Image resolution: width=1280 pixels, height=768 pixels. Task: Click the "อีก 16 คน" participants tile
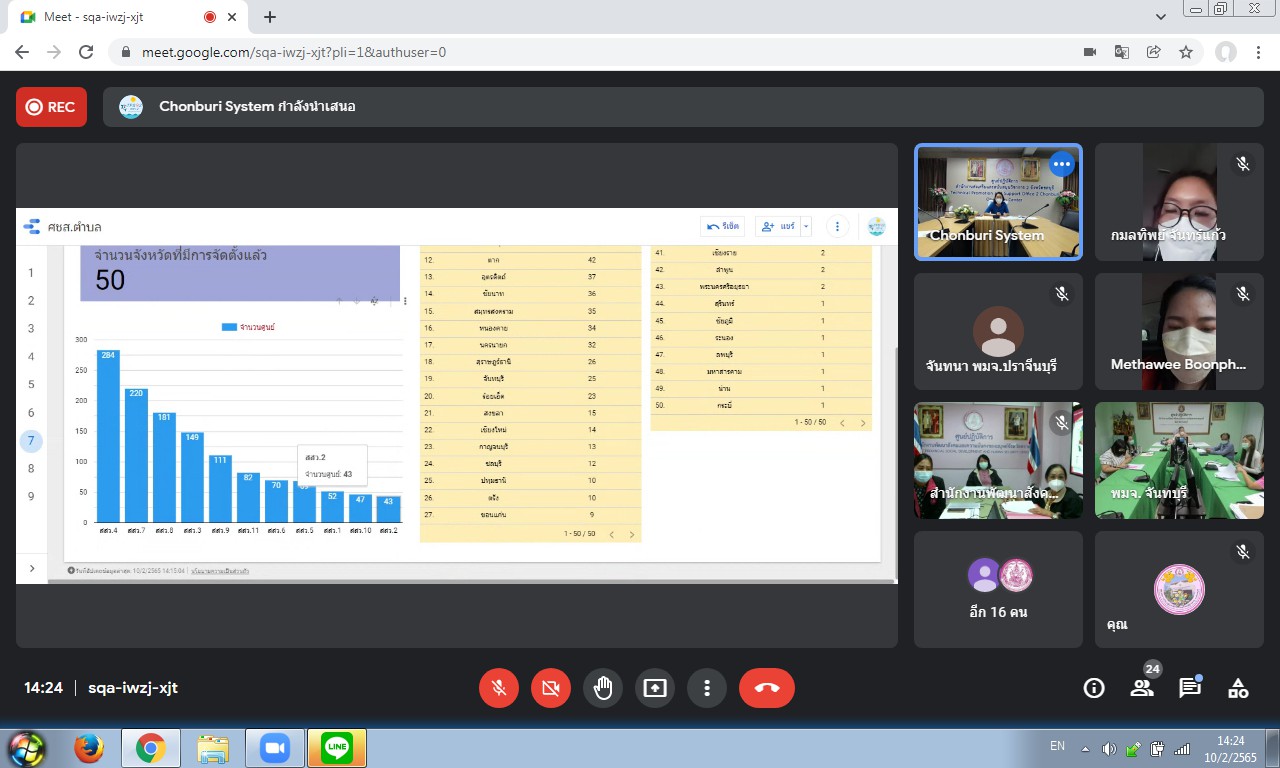coord(998,589)
